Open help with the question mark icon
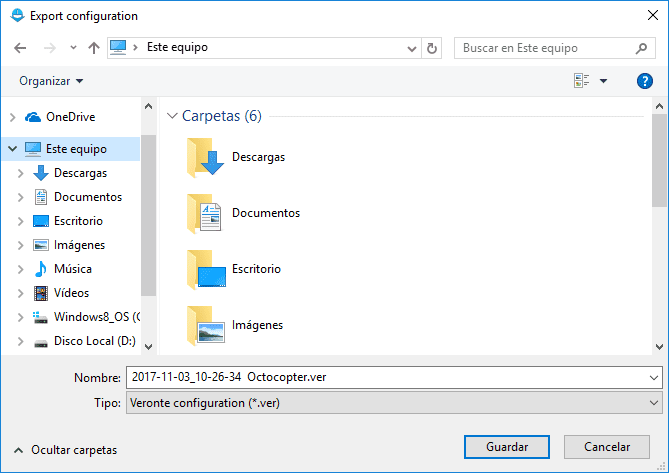The height and width of the screenshot is (473, 669). pos(644,81)
